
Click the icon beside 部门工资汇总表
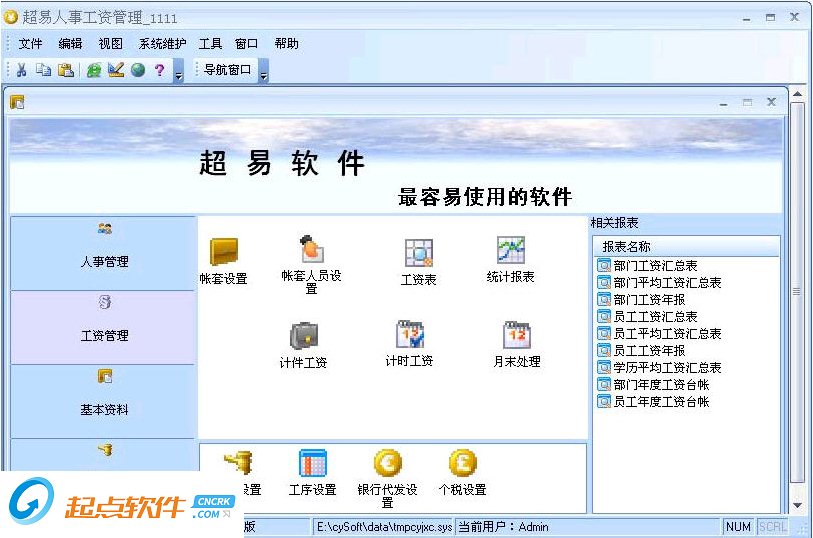[x=604, y=265]
